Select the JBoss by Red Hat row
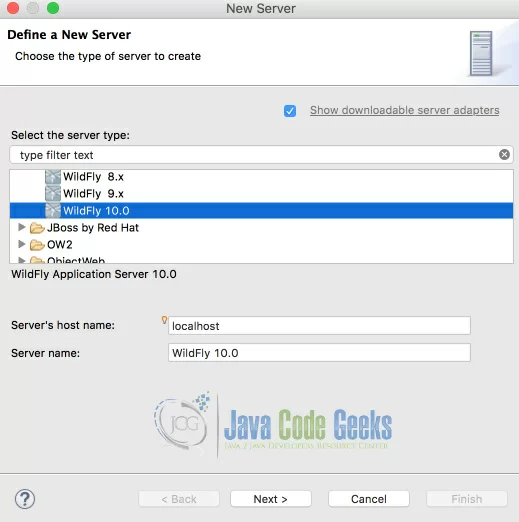519x522 pixels. click(x=261, y=228)
